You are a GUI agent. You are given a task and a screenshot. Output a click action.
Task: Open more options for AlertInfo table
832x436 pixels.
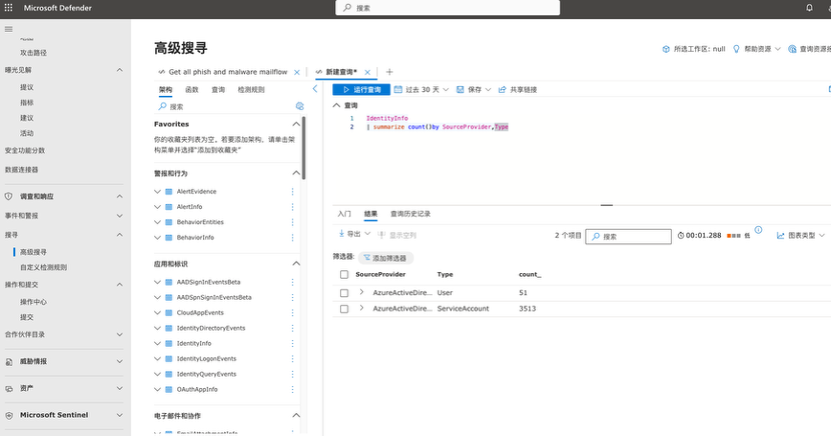(292, 207)
